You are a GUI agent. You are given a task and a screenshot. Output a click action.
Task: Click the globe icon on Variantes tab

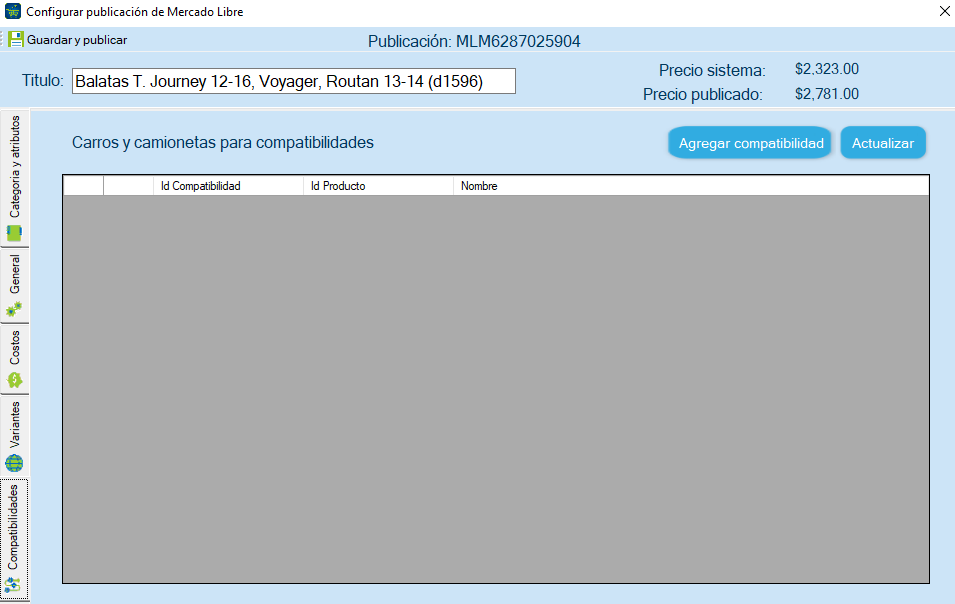pyautogui.click(x=14, y=463)
